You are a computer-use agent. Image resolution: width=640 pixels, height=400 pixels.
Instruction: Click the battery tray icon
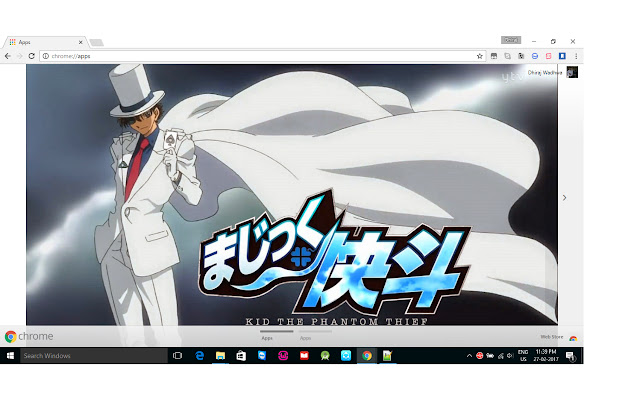pyautogui.click(x=490, y=356)
